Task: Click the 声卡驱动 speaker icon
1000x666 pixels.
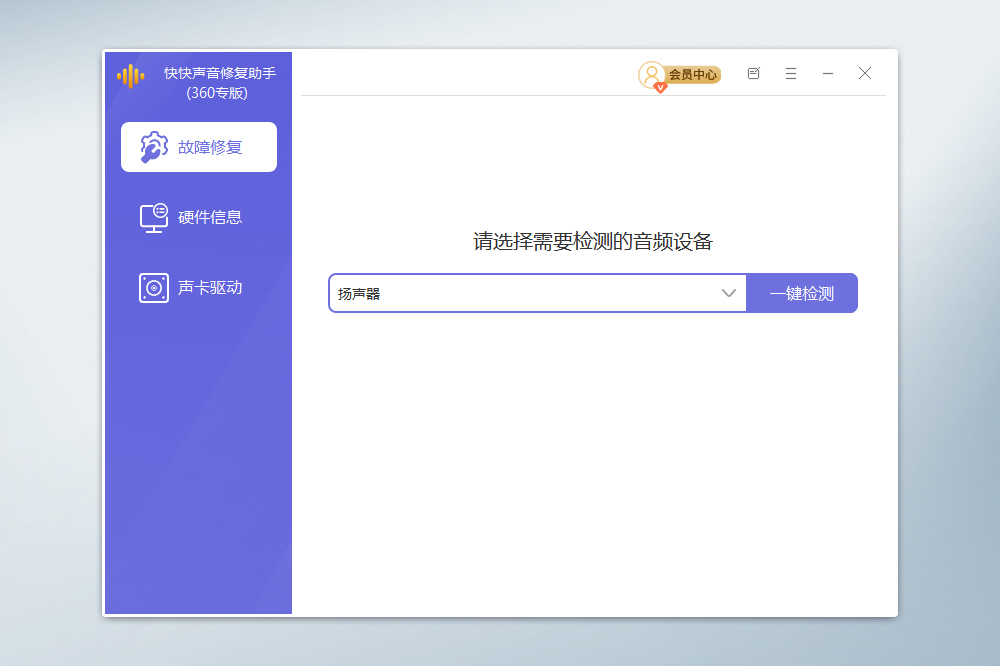Action: (153, 288)
